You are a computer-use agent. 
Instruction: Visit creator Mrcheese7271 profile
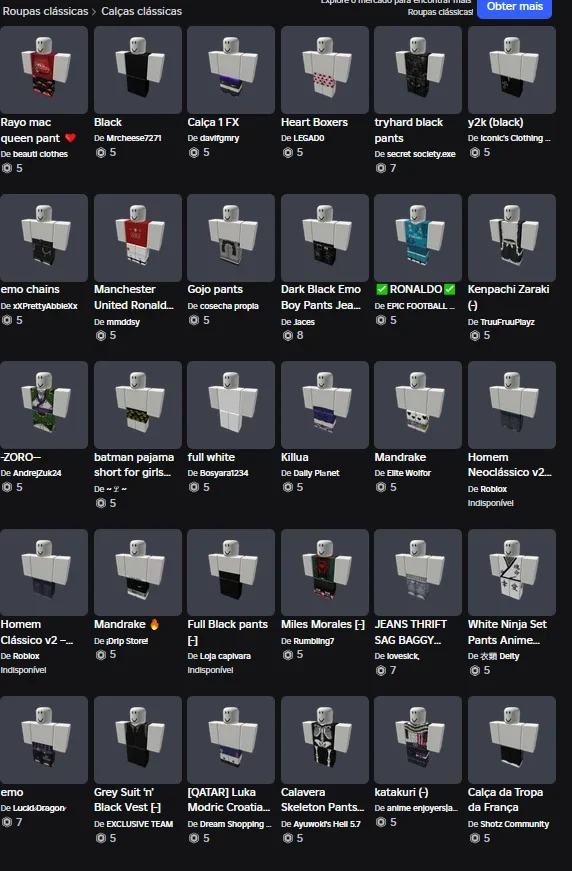point(133,138)
